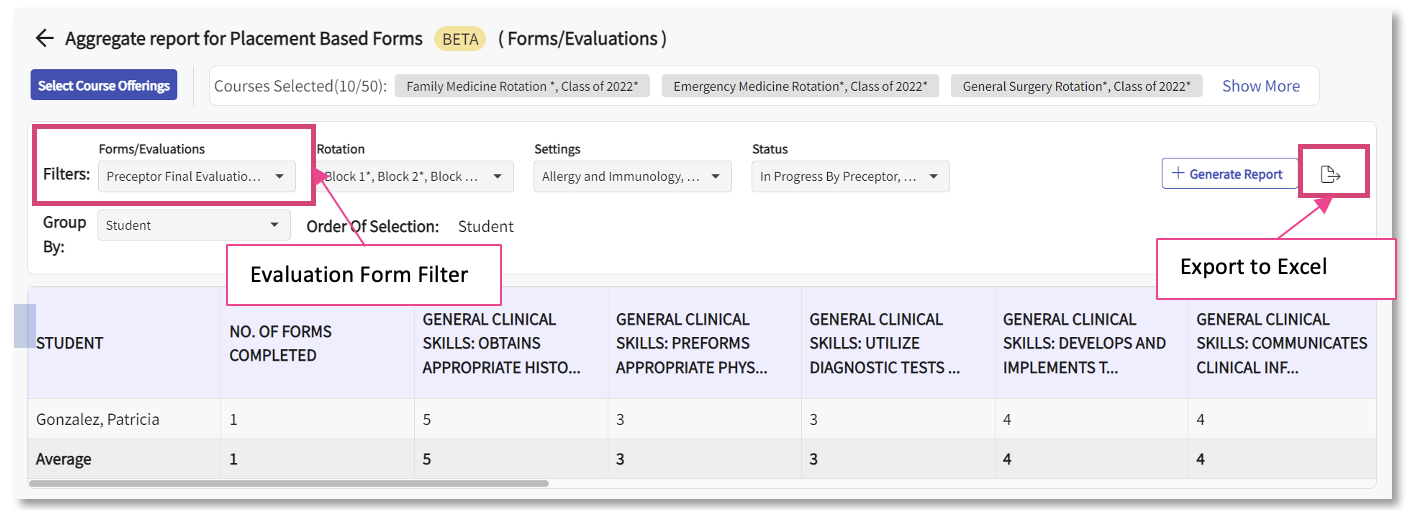1408x510 pixels.
Task: Click Select Course Offerings button
Action: point(104,86)
